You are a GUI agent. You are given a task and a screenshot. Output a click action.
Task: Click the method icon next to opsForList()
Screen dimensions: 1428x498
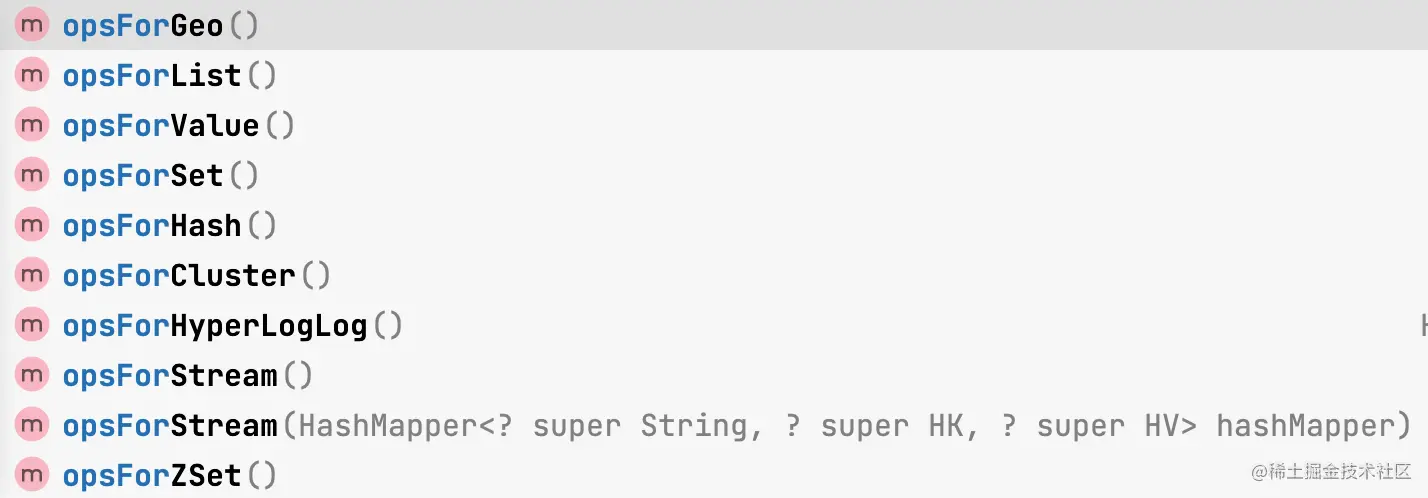click(32, 75)
